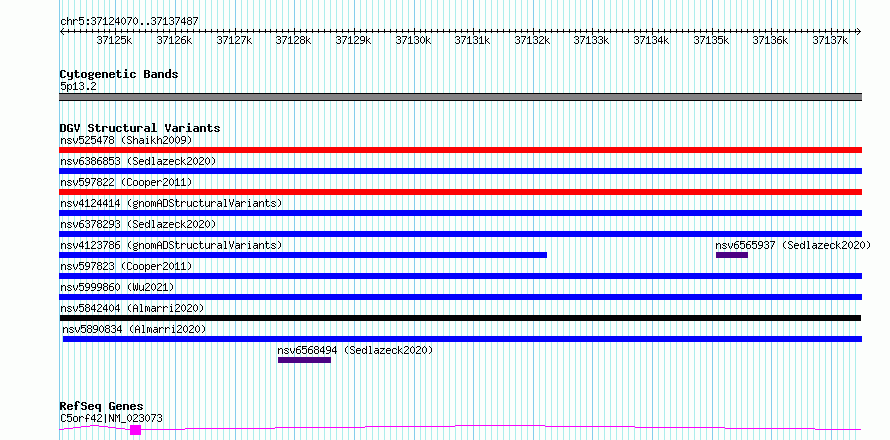Select the blue nsv5999860 variant bar
Viewport: 890px width, 440px height.
pyautogui.click(x=460, y=297)
